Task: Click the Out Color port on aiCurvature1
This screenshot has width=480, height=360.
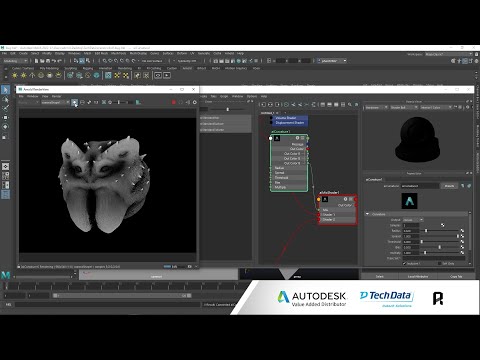Action: [x=308, y=149]
